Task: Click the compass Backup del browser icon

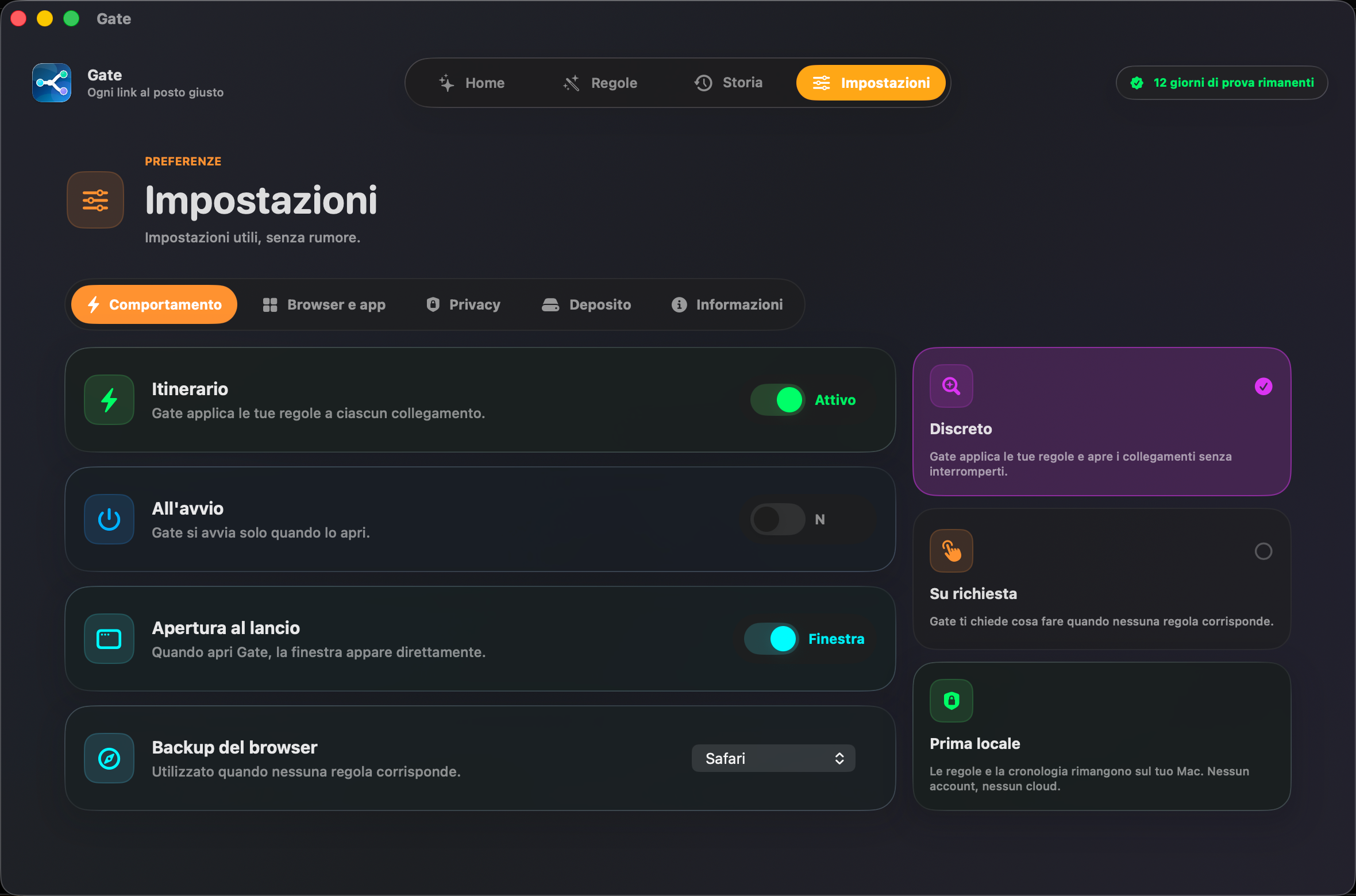Action: tap(109, 758)
